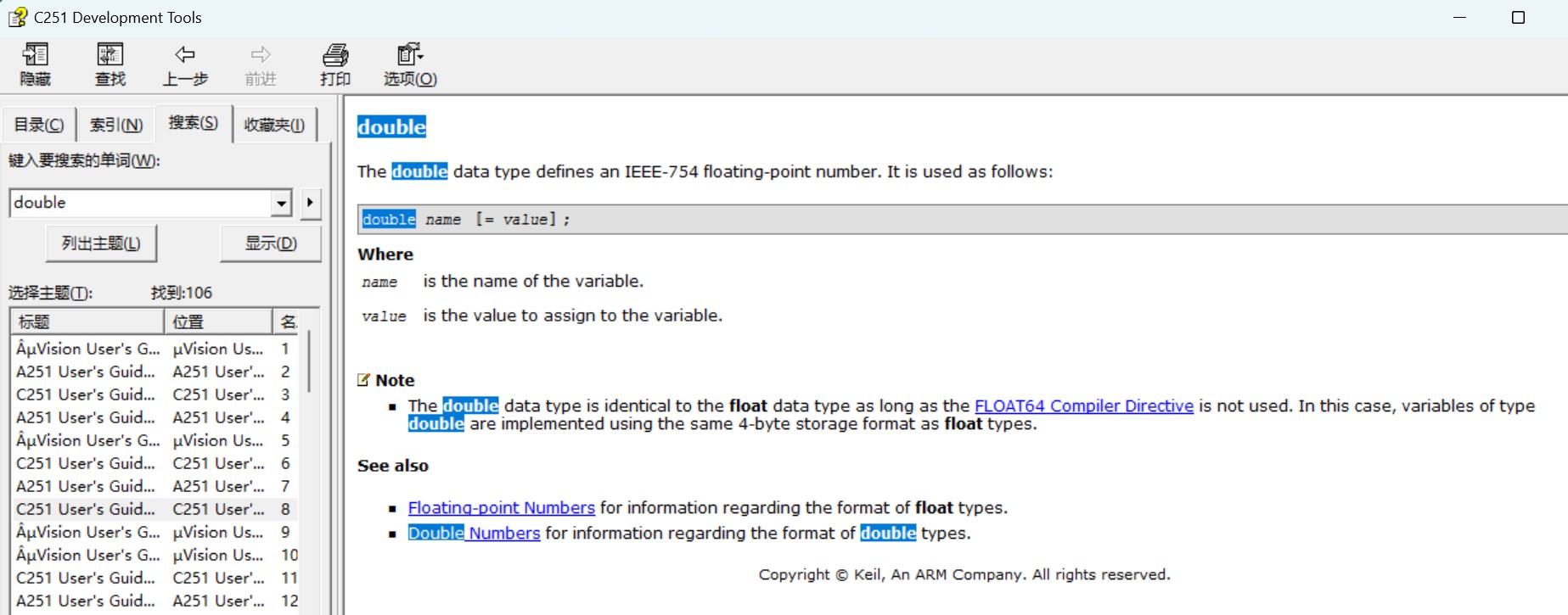Image resolution: width=1568 pixels, height=615 pixels.
Task: Click the Note pencil icon
Action: point(364,380)
